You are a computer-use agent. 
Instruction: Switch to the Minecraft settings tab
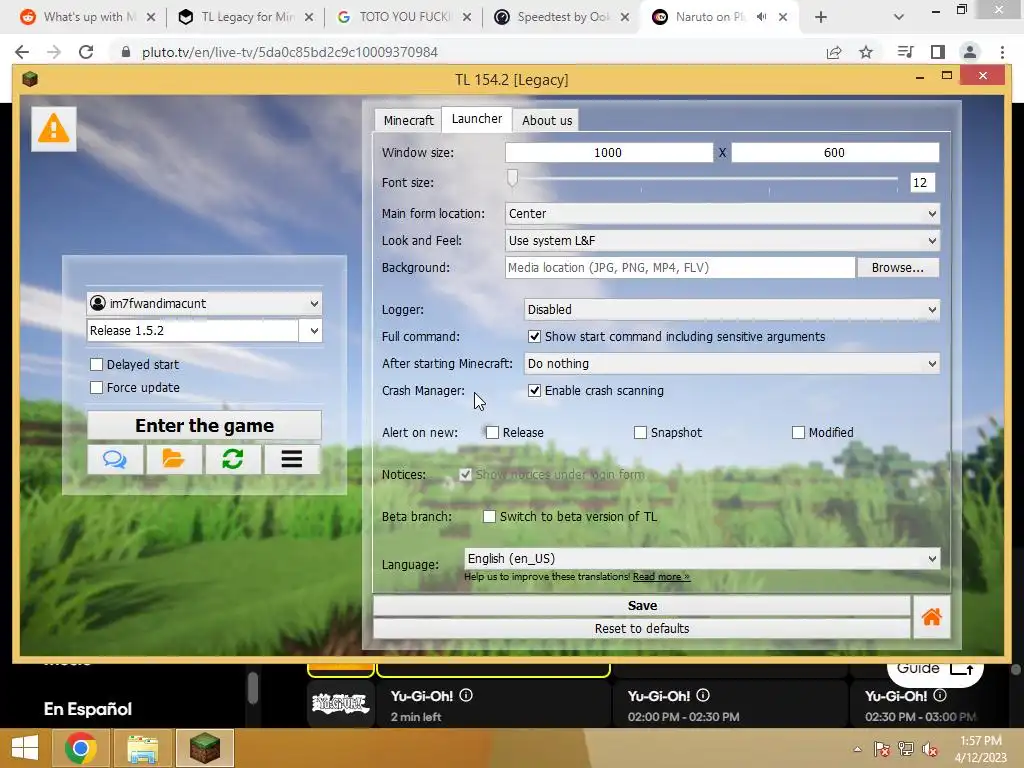[x=409, y=120]
